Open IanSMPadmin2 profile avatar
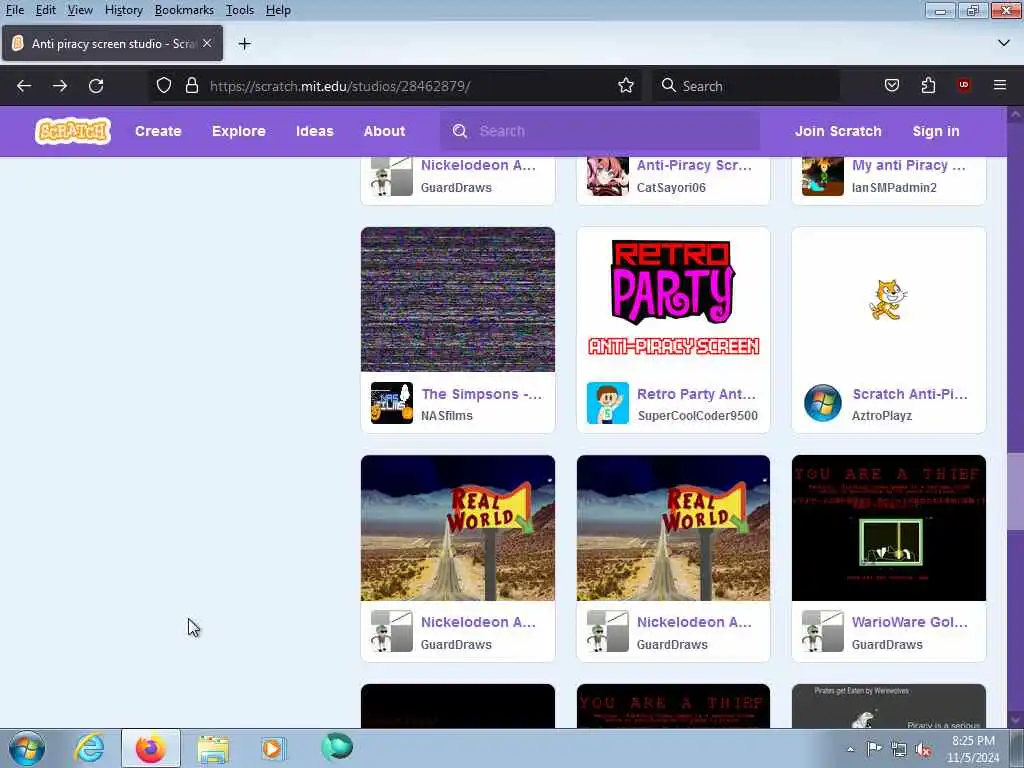Viewport: 1024px width, 768px height. pos(823,176)
